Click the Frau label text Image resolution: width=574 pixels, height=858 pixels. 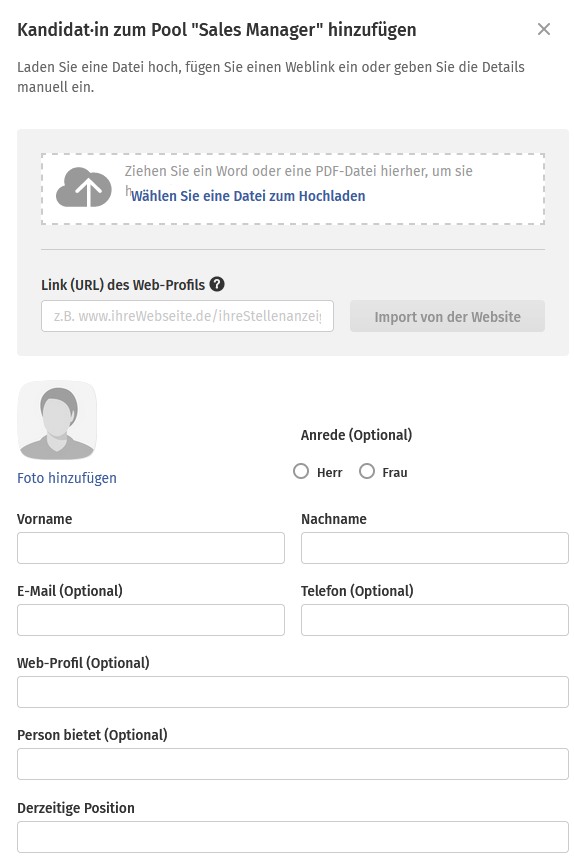click(395, 472)
